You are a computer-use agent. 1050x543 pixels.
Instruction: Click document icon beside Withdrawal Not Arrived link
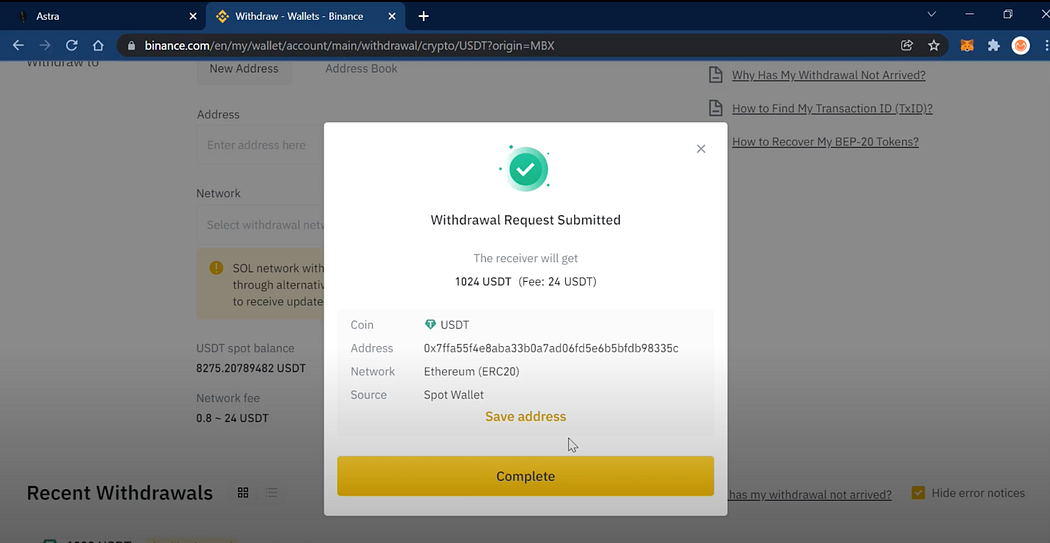(716, 74)
